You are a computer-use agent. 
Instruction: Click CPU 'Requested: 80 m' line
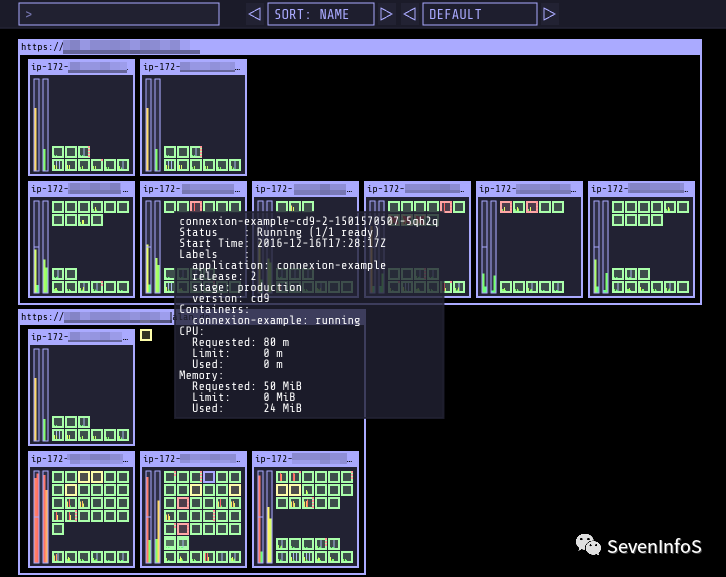click(x=240, y=342)
